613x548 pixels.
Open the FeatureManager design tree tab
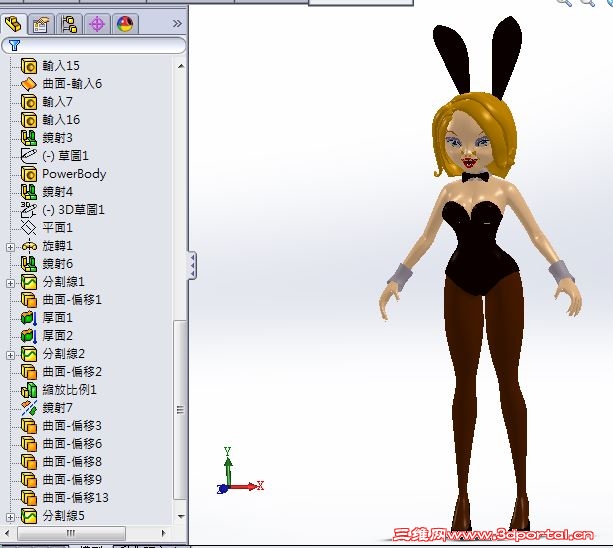[x=14, y=24]
